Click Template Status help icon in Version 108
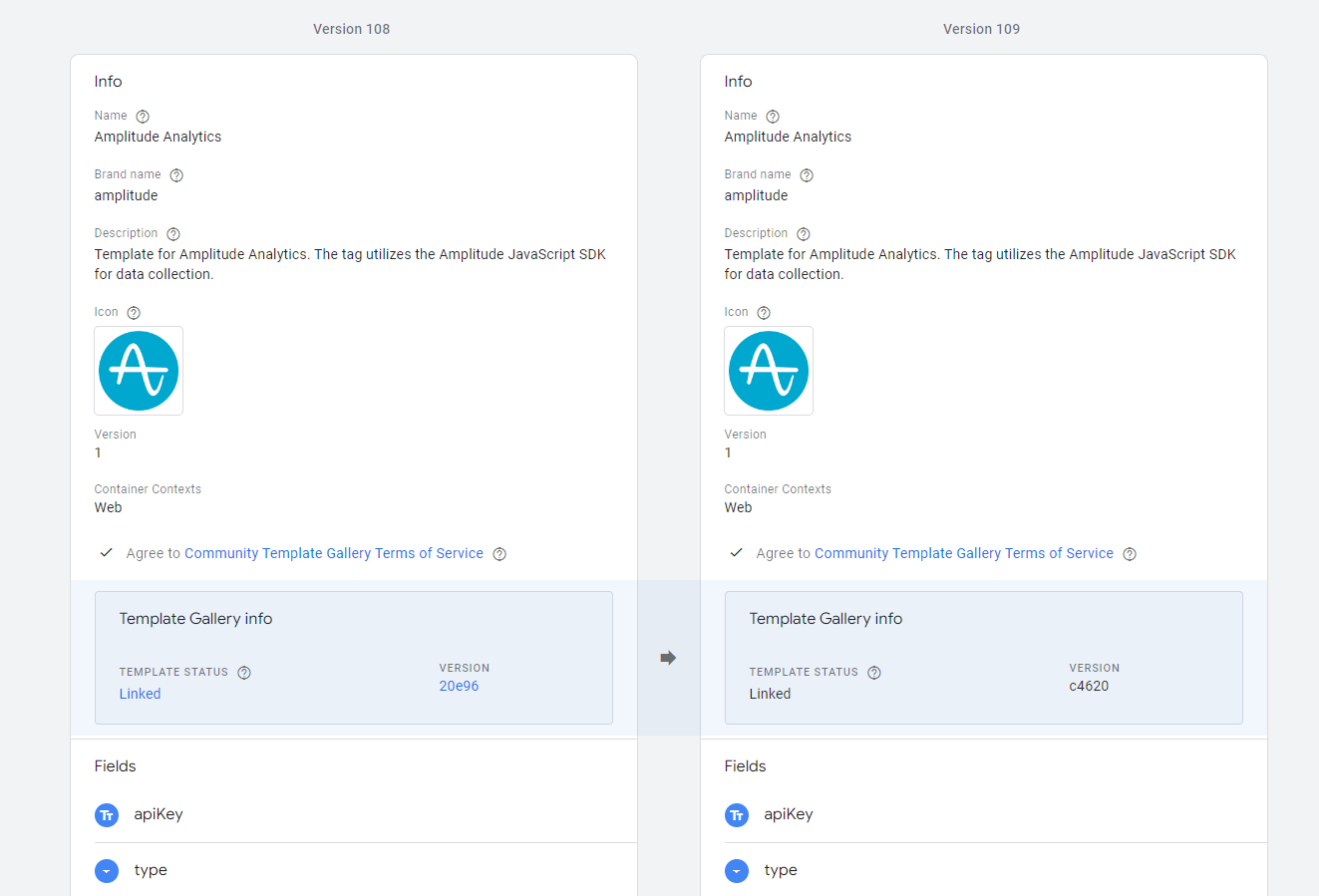Screen dimensions: 1319x896 click(x=244, y=673)
